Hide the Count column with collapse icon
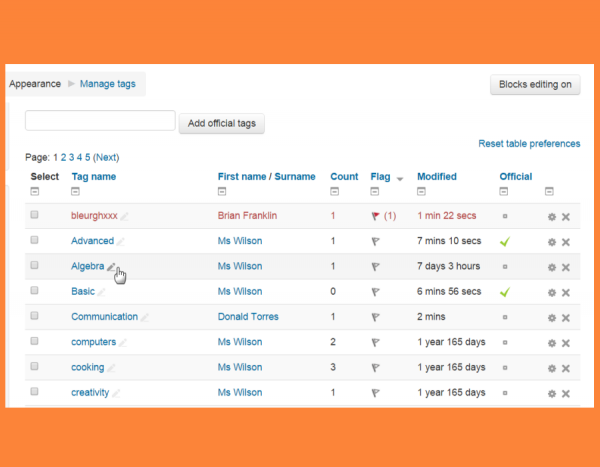The width and height of the screenshot is (600, 467). click(335, 191)
